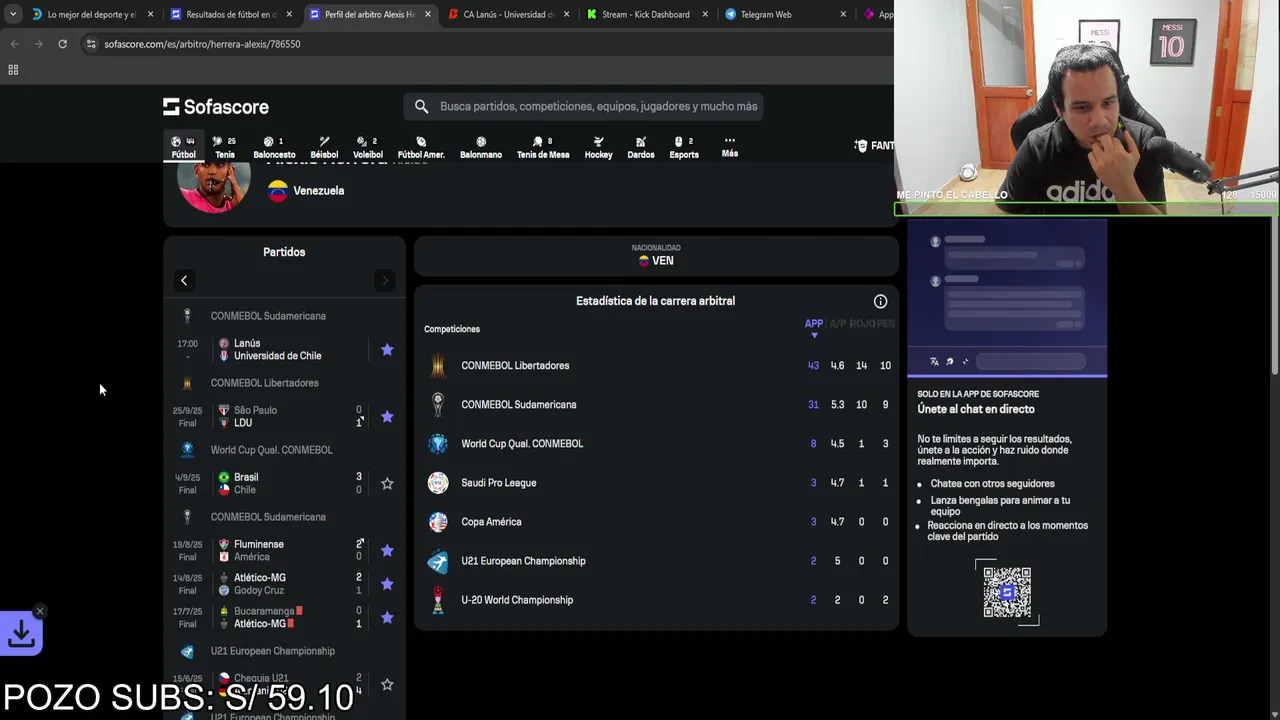Image resolution: width=1280 pixels, height=720 pixels.
Task: Click U21 European Championship matches heading
Action: click(272, 651)
